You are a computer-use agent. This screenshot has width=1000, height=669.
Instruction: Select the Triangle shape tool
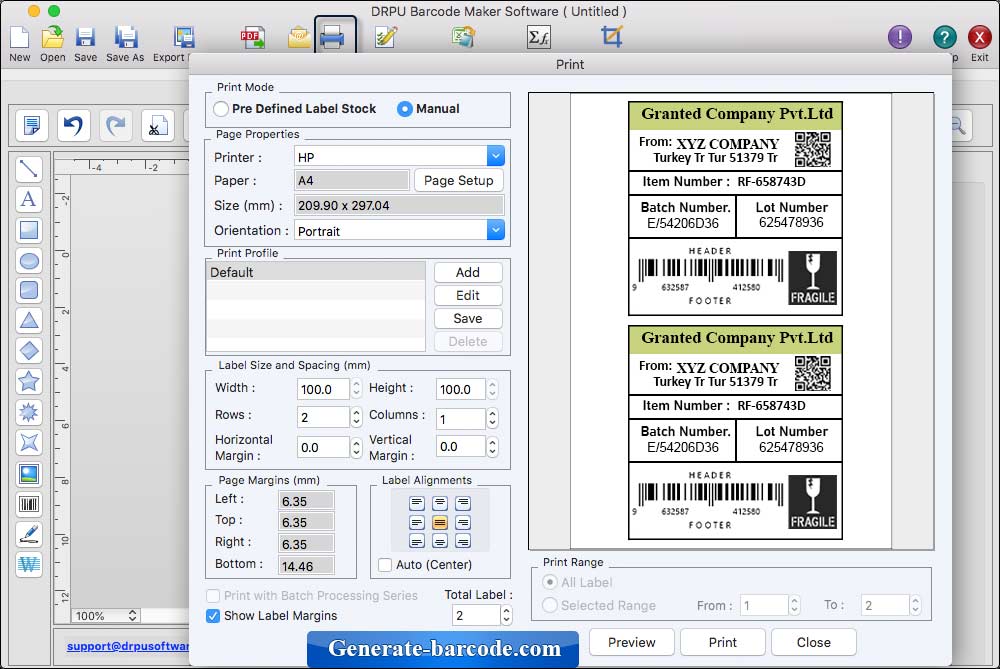point(29,320)
